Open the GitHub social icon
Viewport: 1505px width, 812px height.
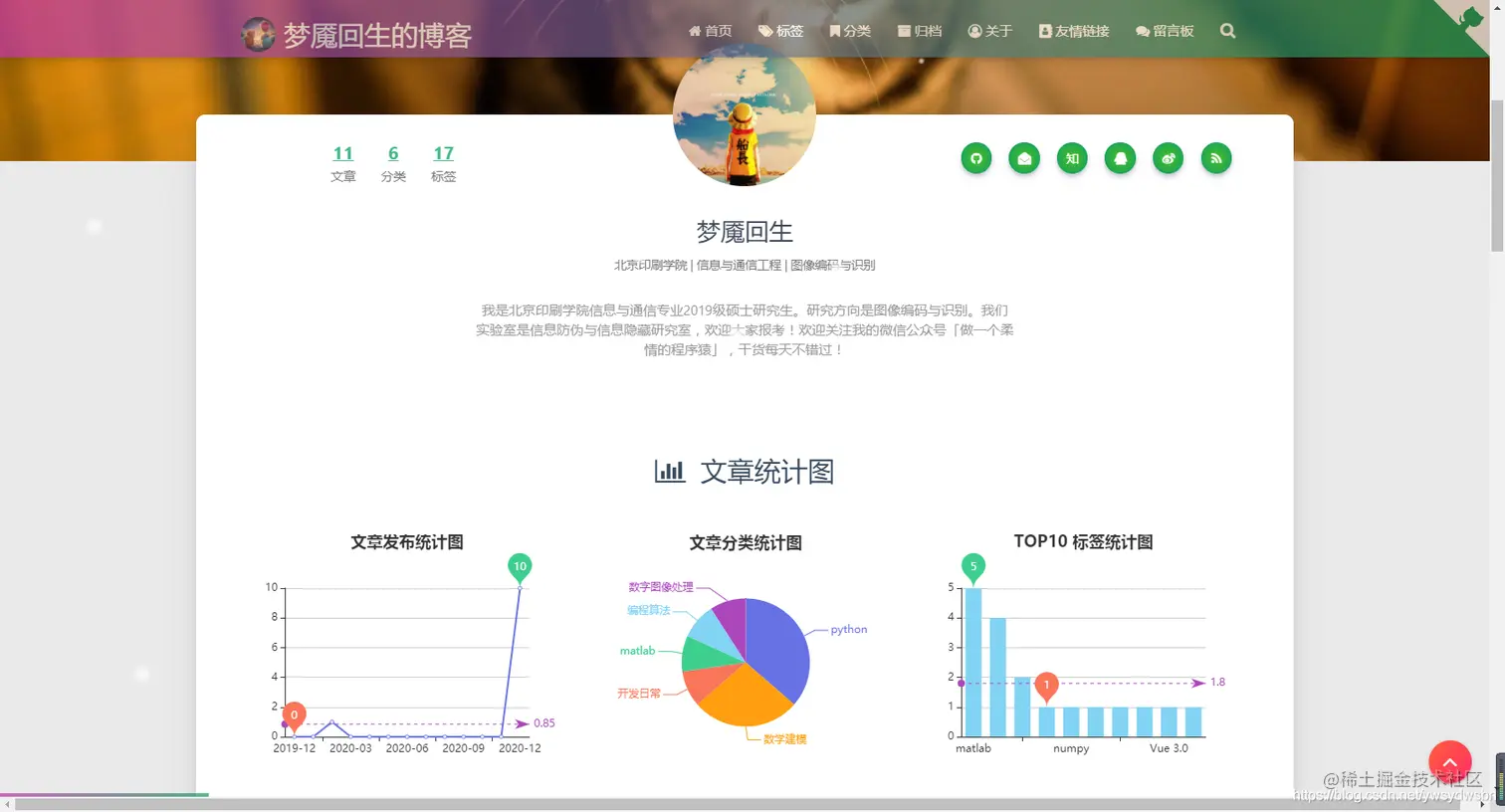(x=976, y=158)
